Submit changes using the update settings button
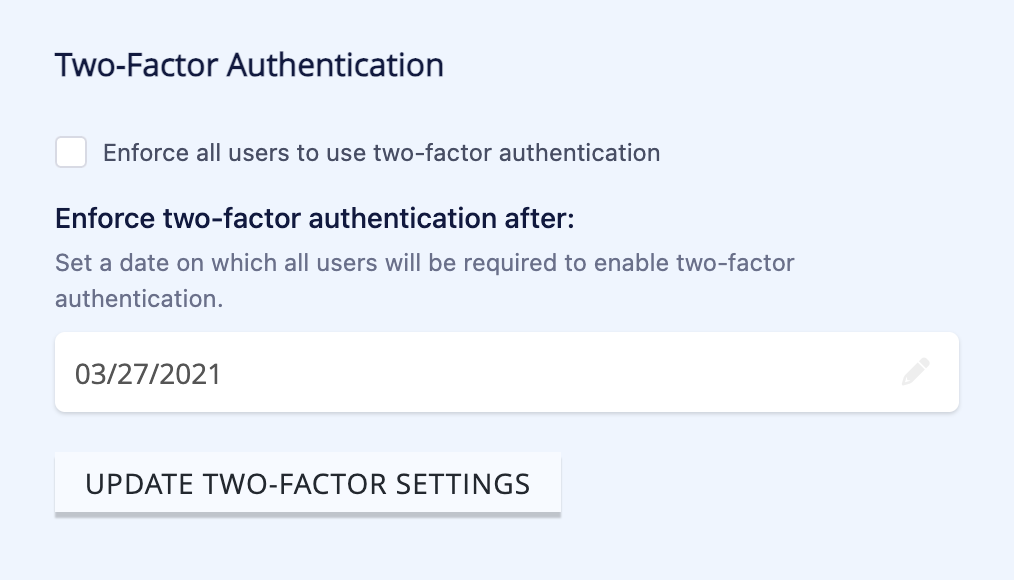 coord(307,483)
